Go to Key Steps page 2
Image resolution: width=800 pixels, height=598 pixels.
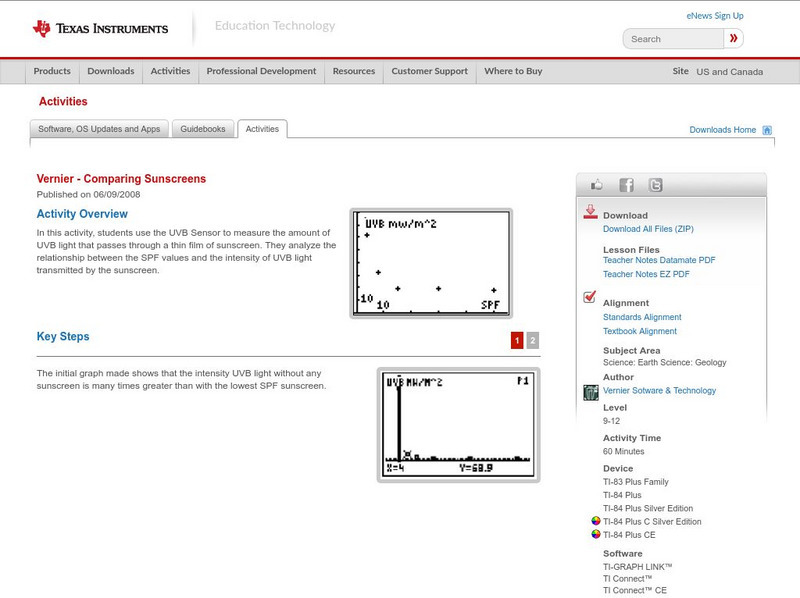533,340
